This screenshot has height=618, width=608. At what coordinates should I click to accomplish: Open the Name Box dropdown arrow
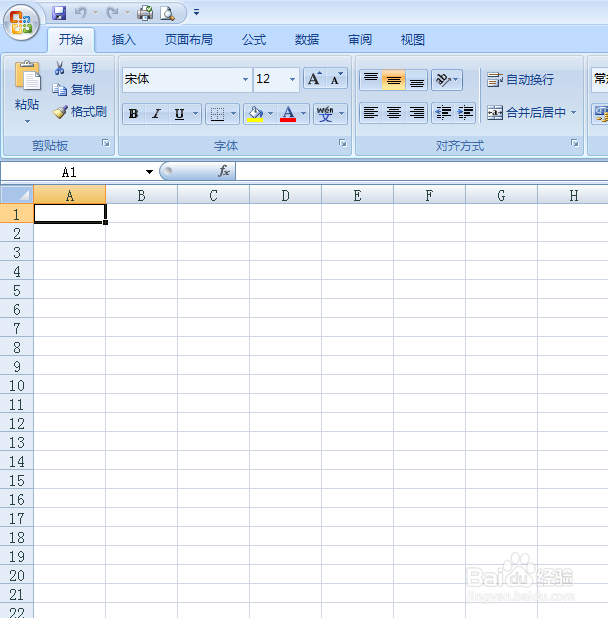point(149,172)
